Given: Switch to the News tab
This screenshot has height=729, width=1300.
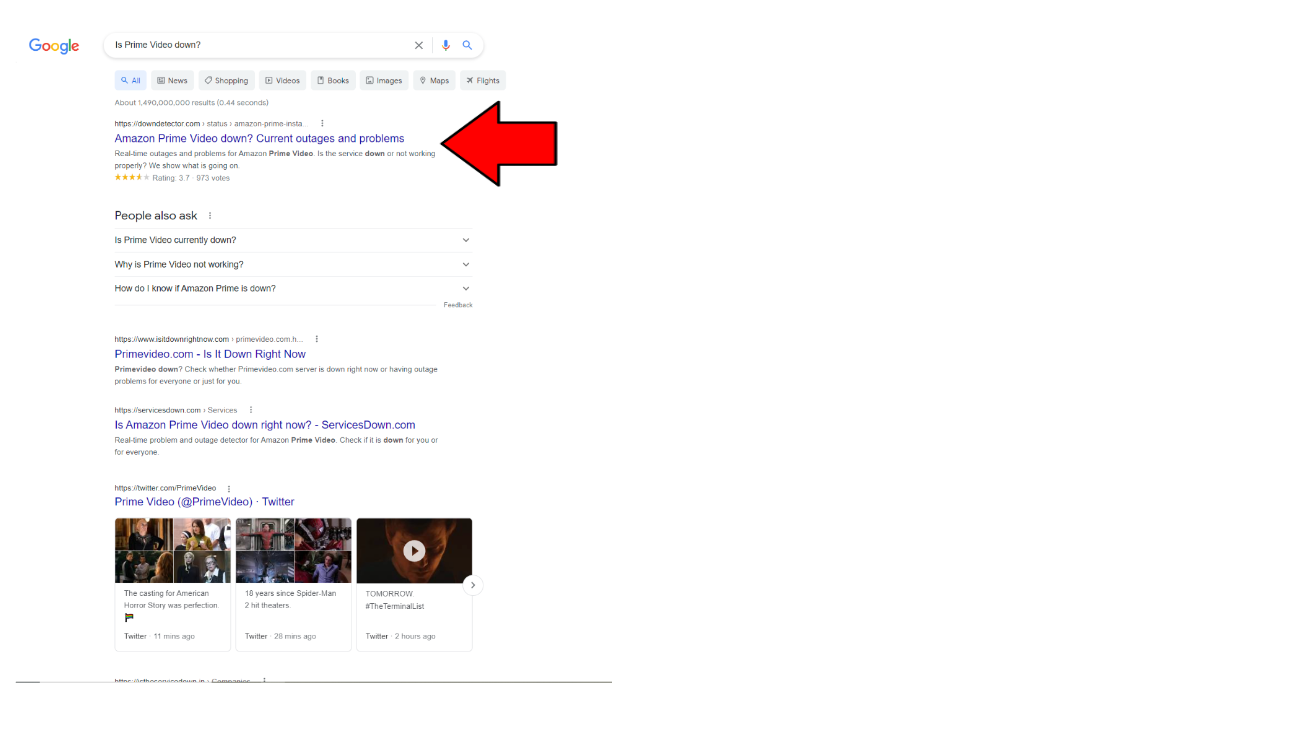Looking at the screenshot, I should [x=172, y=81].
